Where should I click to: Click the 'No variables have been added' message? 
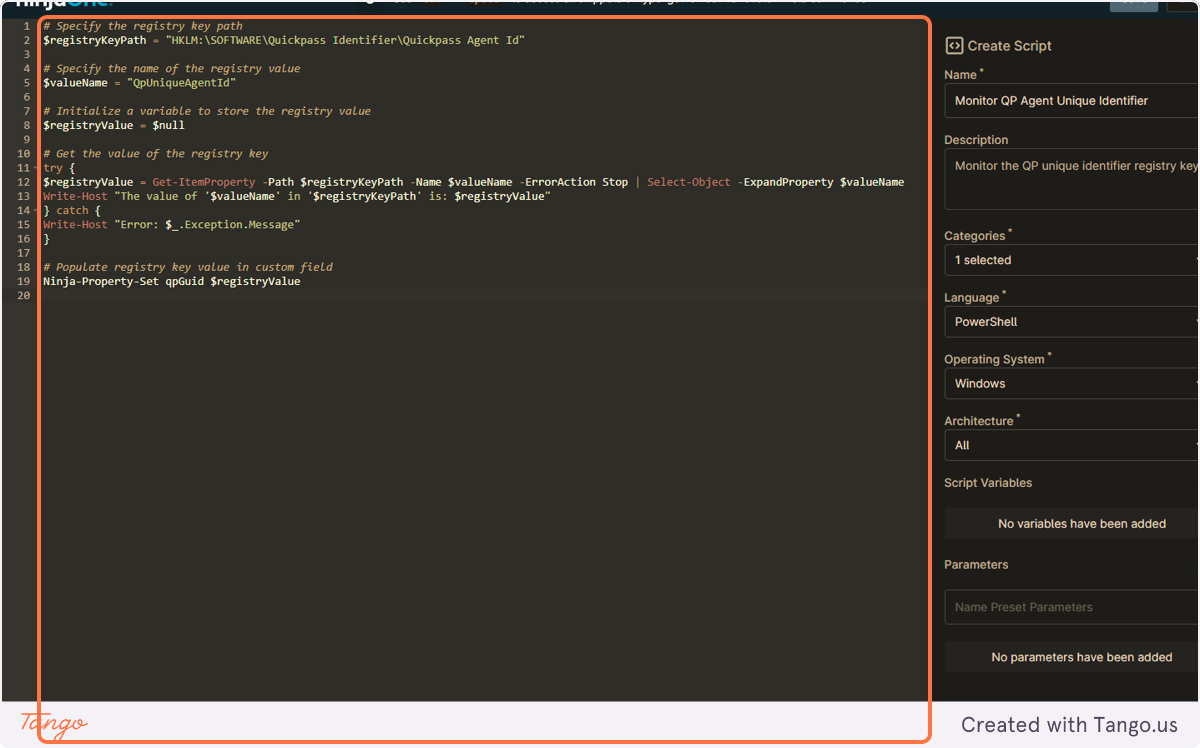click(1082, 524)
